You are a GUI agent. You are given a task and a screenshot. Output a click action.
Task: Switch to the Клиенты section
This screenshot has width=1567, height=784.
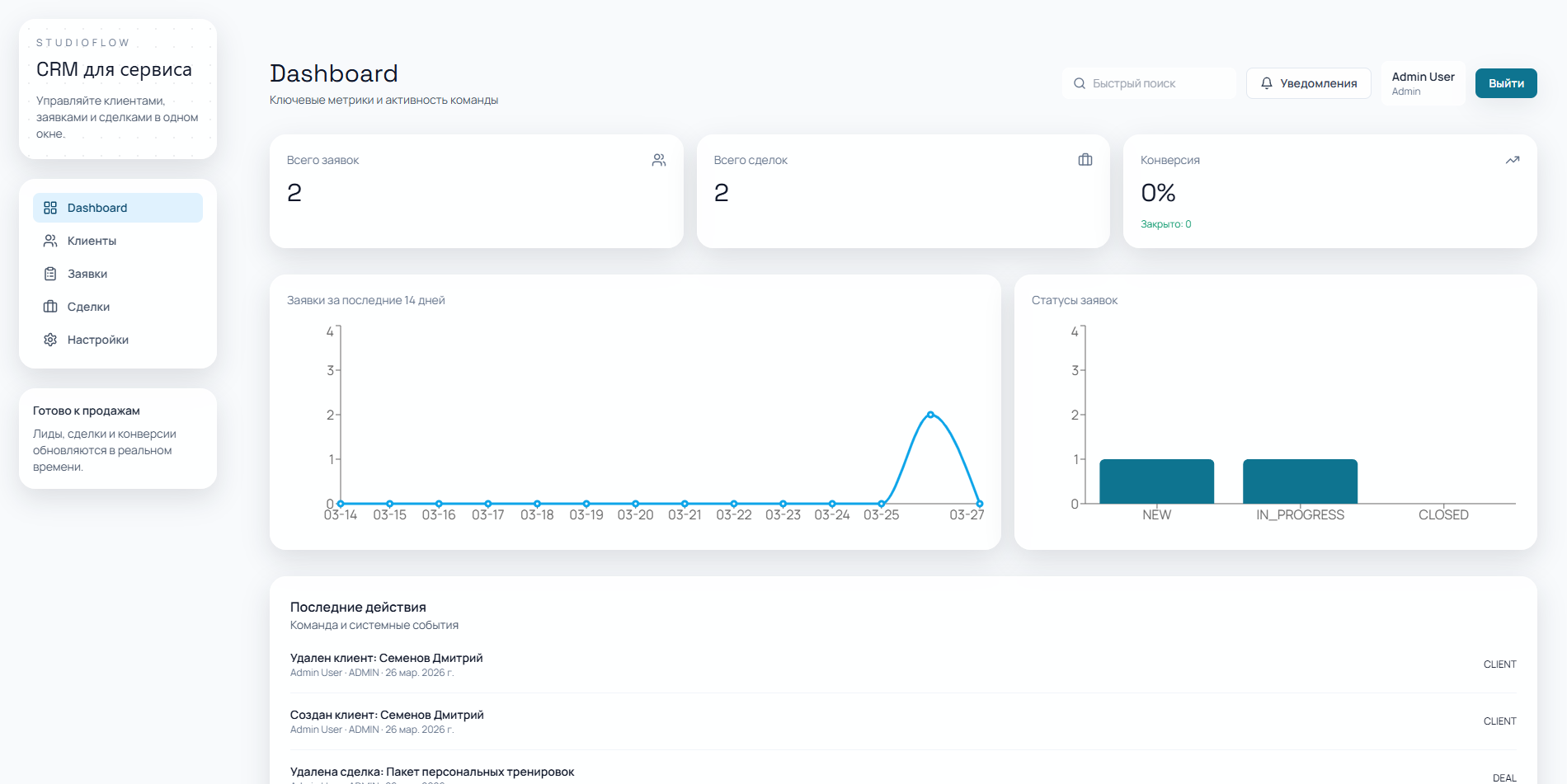click(91, 241)
